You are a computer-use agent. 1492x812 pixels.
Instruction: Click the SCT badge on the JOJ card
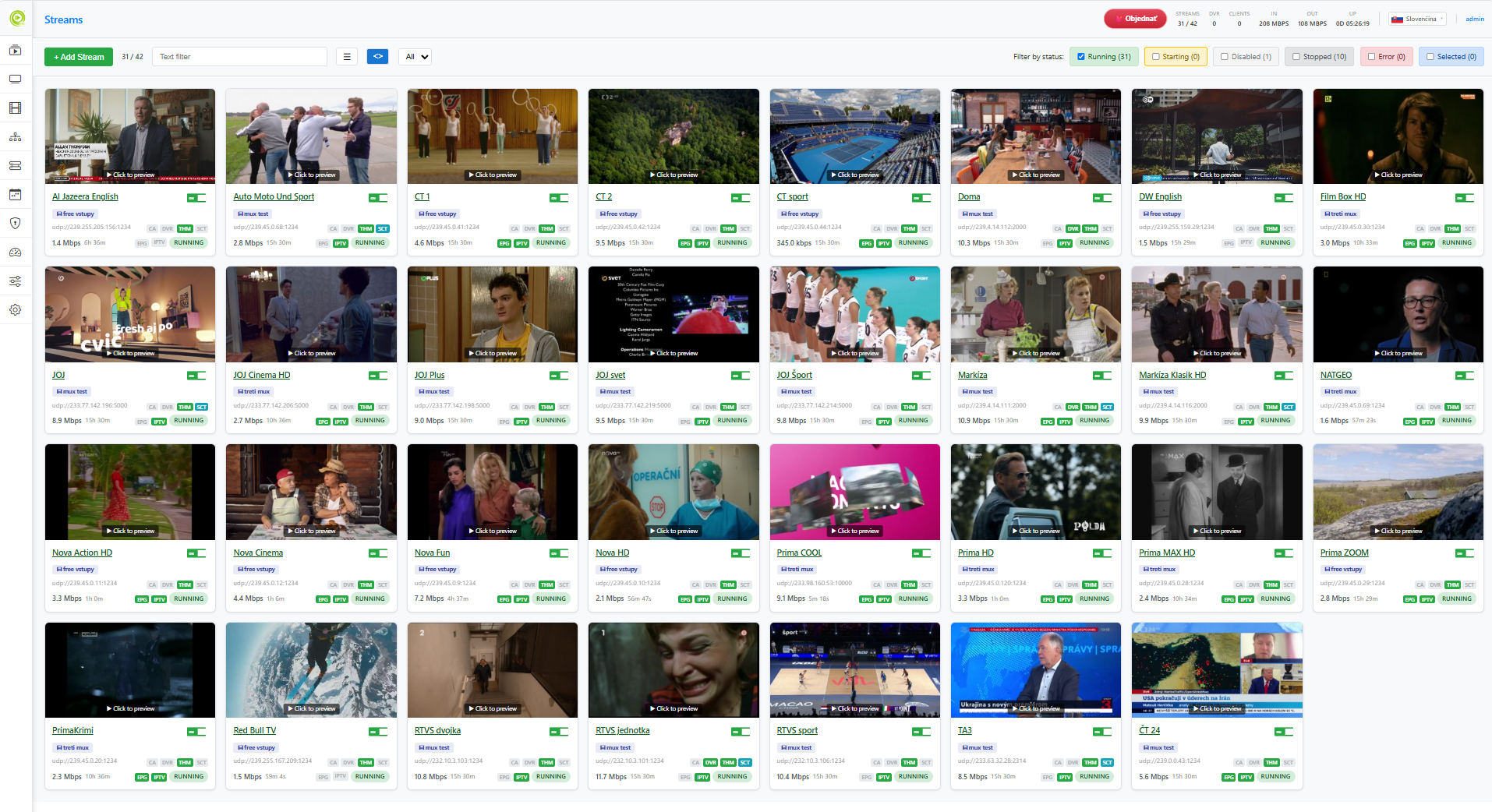point(202,408)
